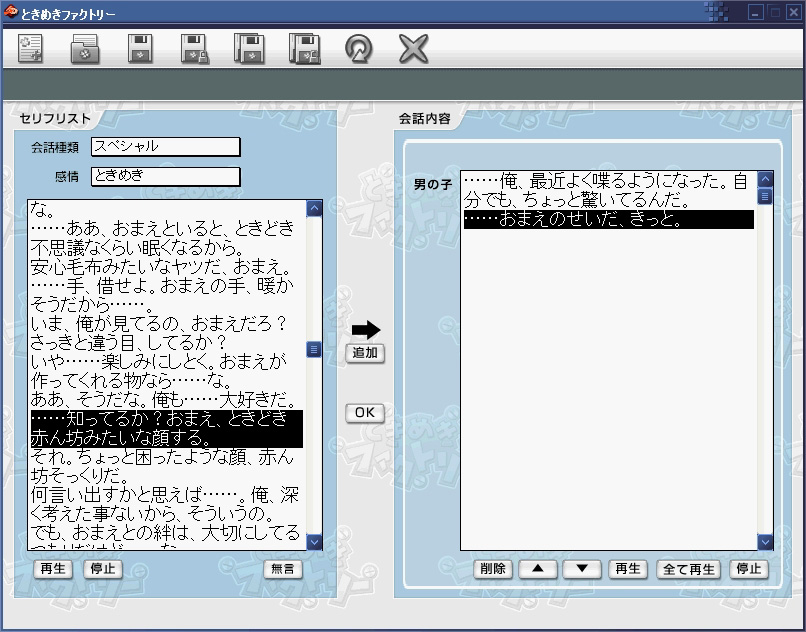806x632 pixels.
Task: Click the 会話内容 scrollbar thumb
Action: [x=765, y=196]
